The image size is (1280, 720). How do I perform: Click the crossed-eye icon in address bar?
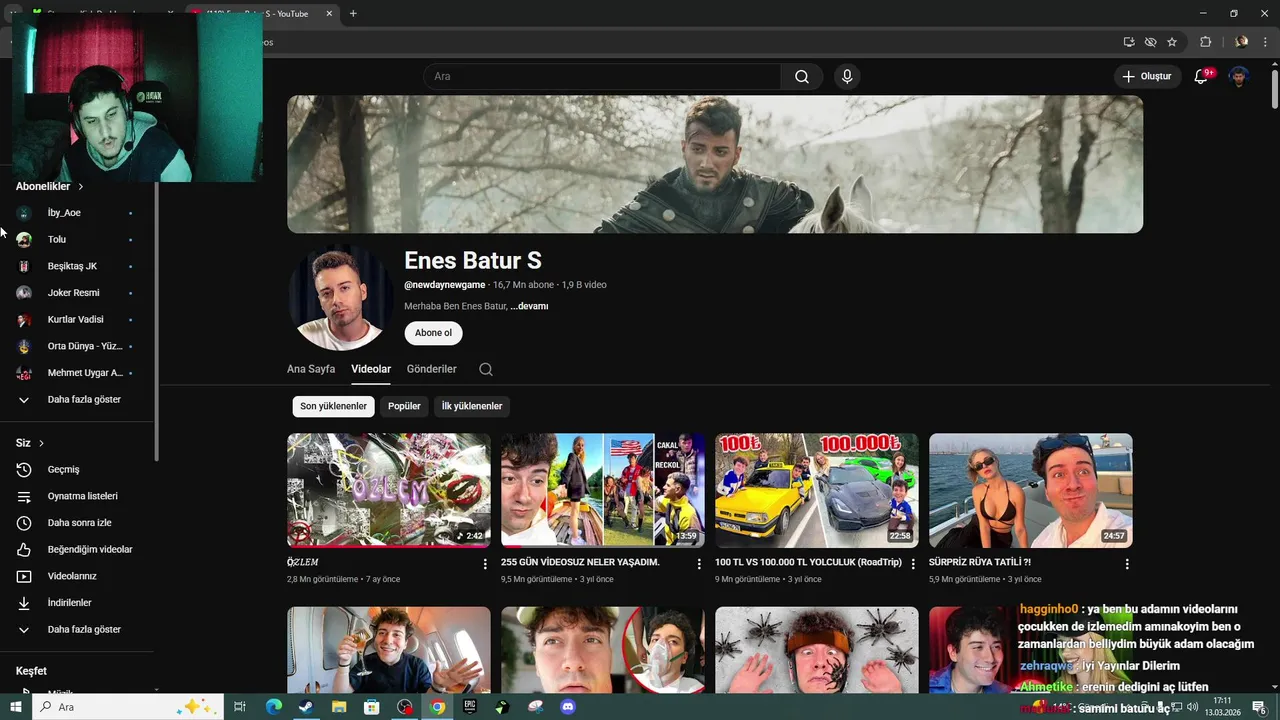(x=1151, y=42)
